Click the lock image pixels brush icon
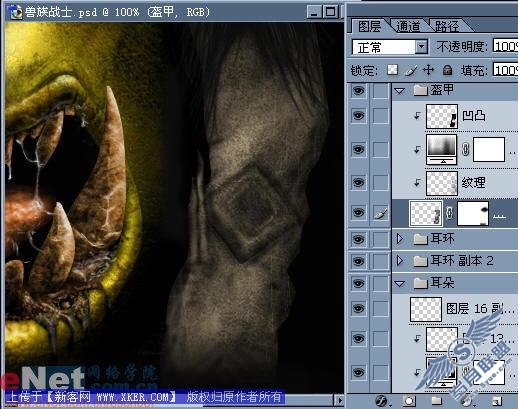The width and height of the screenshot is (518, 409). pos(411,70)
